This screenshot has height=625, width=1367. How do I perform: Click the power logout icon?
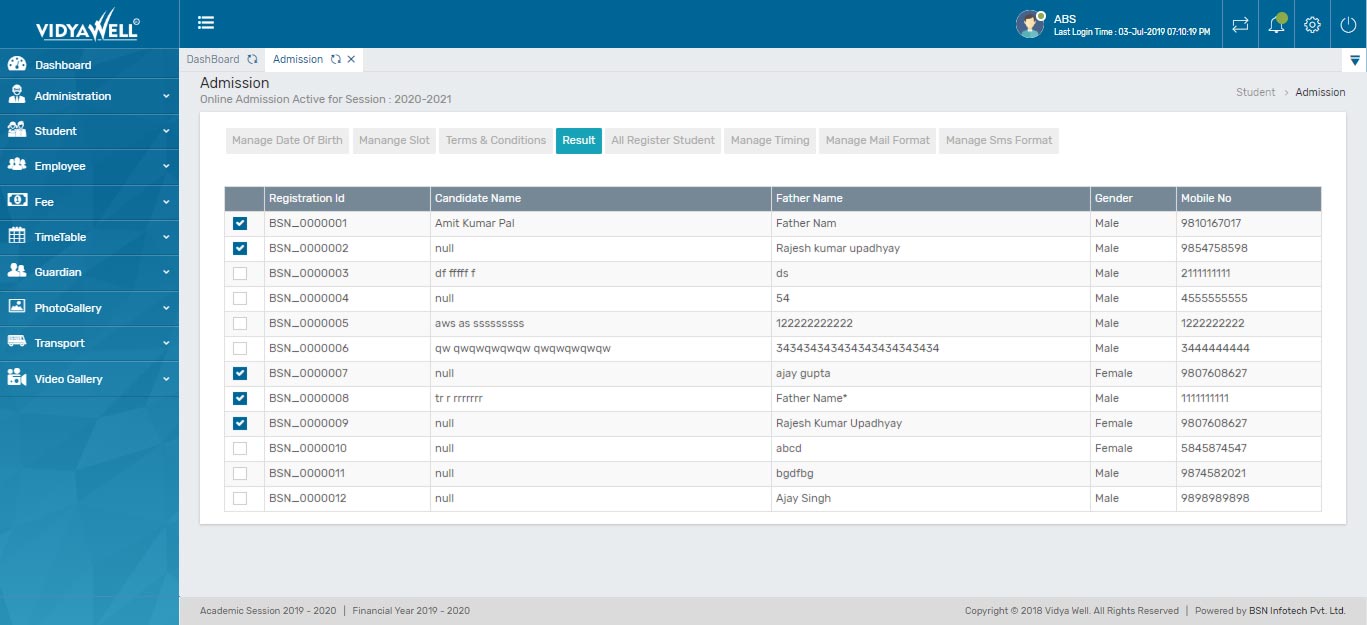(1348, 24)
